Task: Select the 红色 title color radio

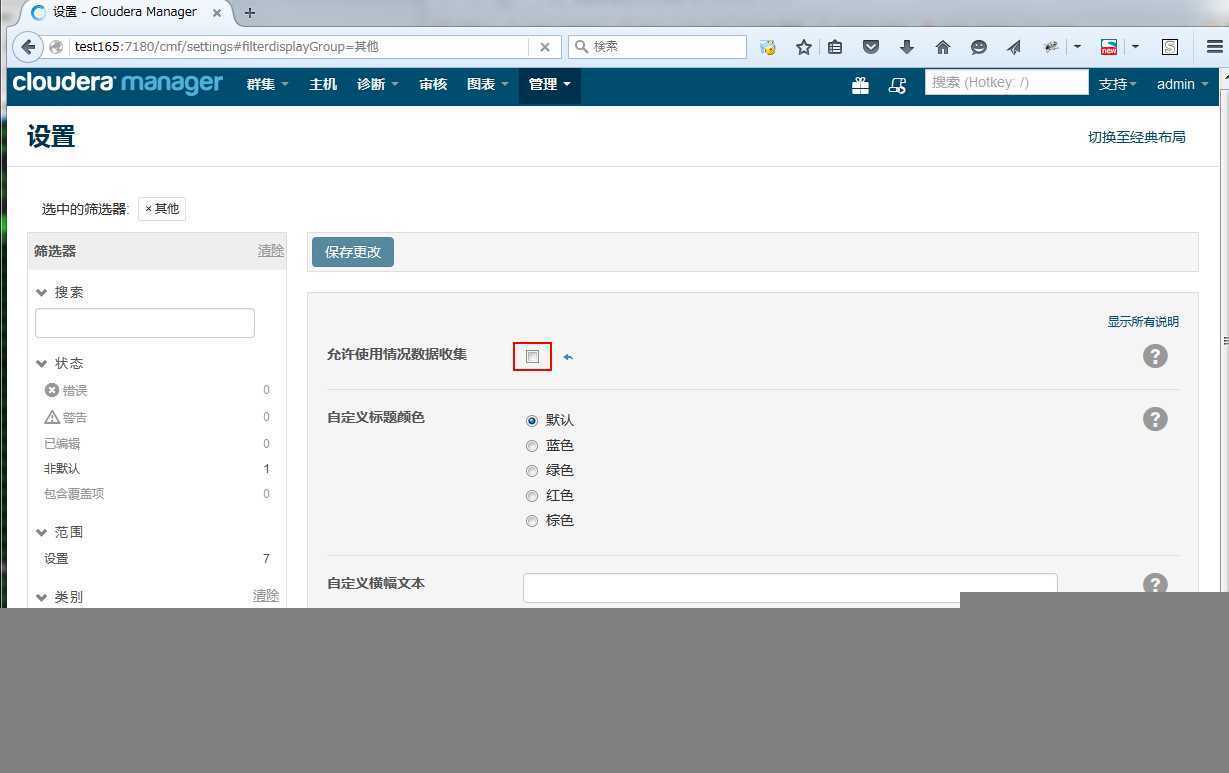Action: click(532, 496)
